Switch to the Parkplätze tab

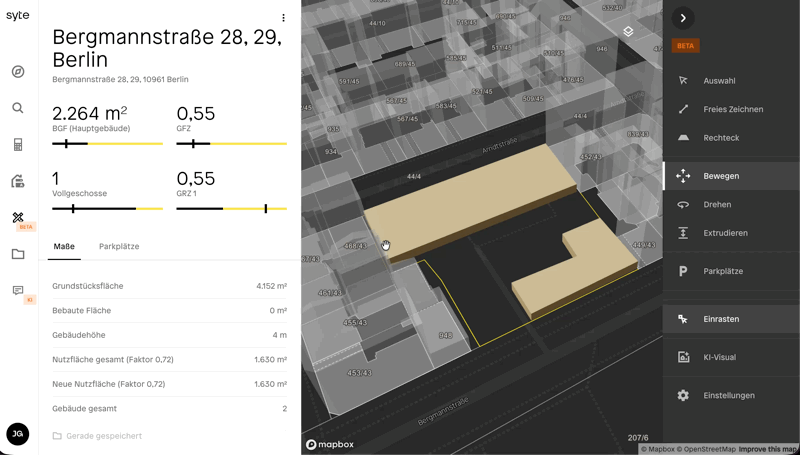tap(119, 246)
